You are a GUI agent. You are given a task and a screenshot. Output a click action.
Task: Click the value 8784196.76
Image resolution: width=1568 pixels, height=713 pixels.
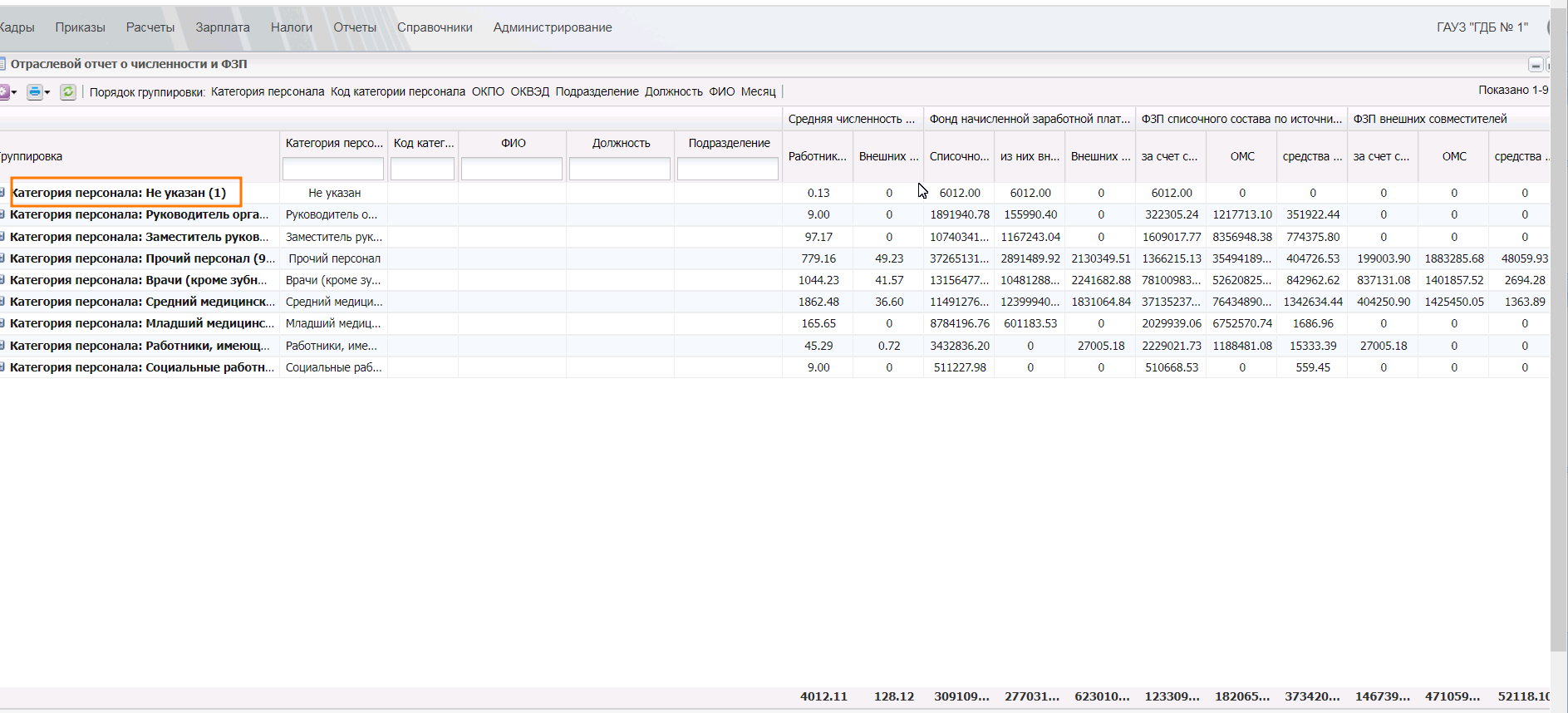click(x=960, y=323)
